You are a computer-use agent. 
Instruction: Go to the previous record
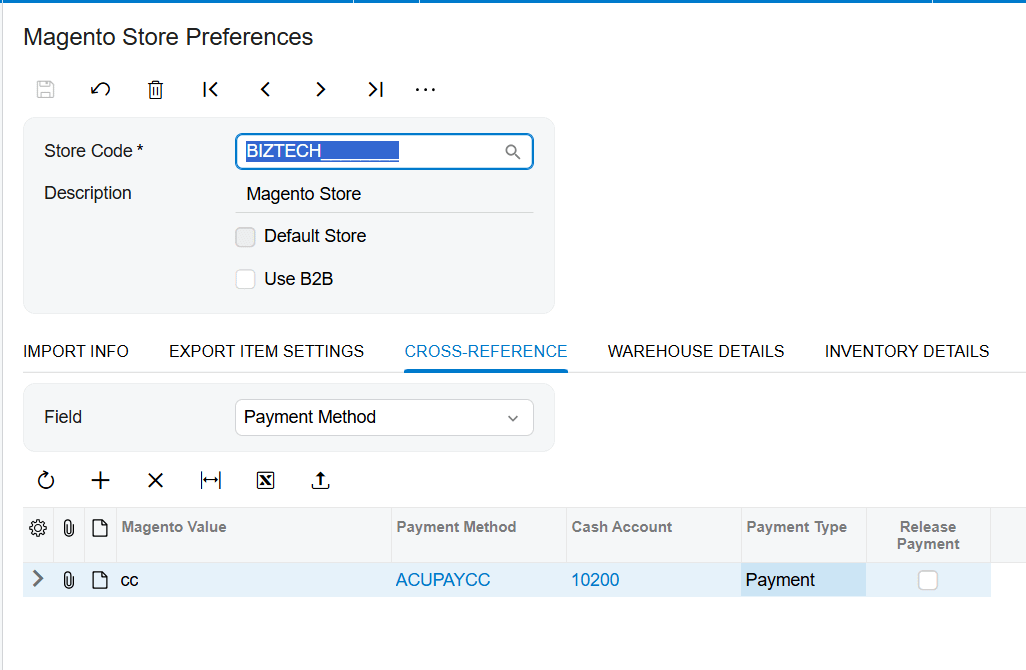[x=265, y=89]
